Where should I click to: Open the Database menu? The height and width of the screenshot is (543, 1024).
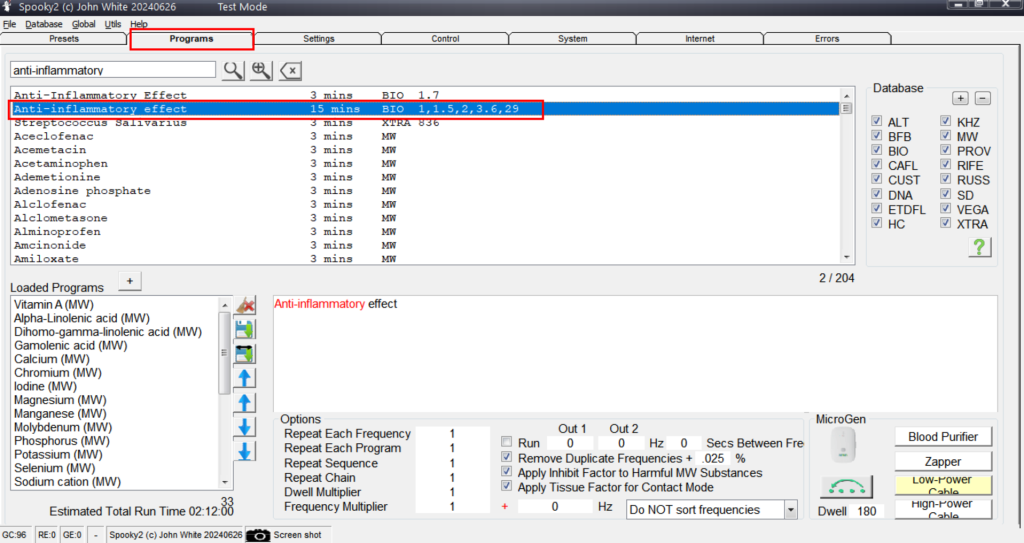coord(43,24)
